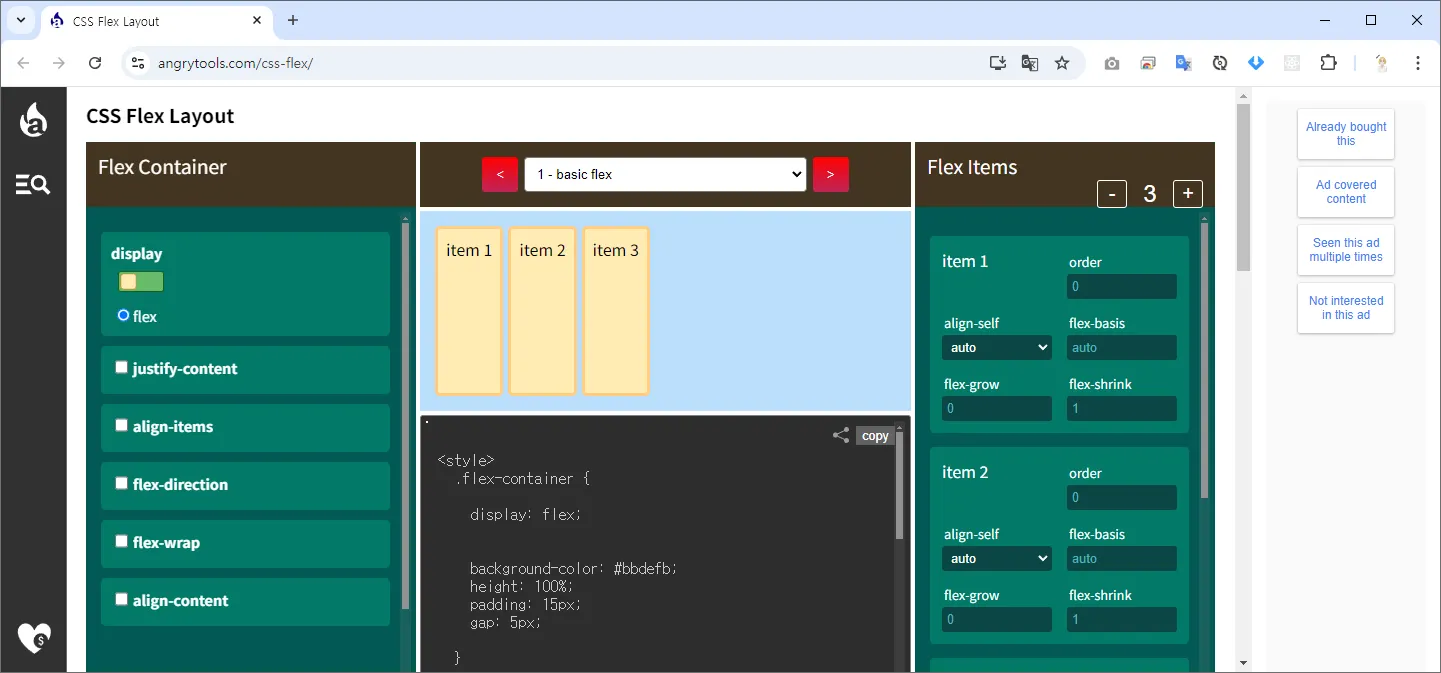Add a flex item with plus button

click(x=1188, y=194)
